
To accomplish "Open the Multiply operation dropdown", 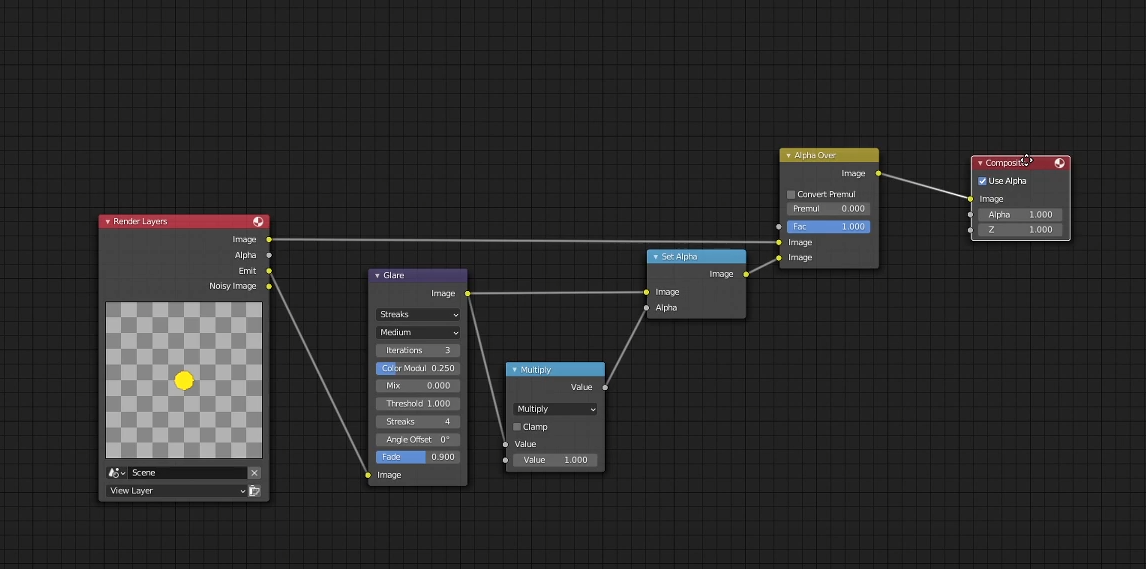I will tap(555, 409).
